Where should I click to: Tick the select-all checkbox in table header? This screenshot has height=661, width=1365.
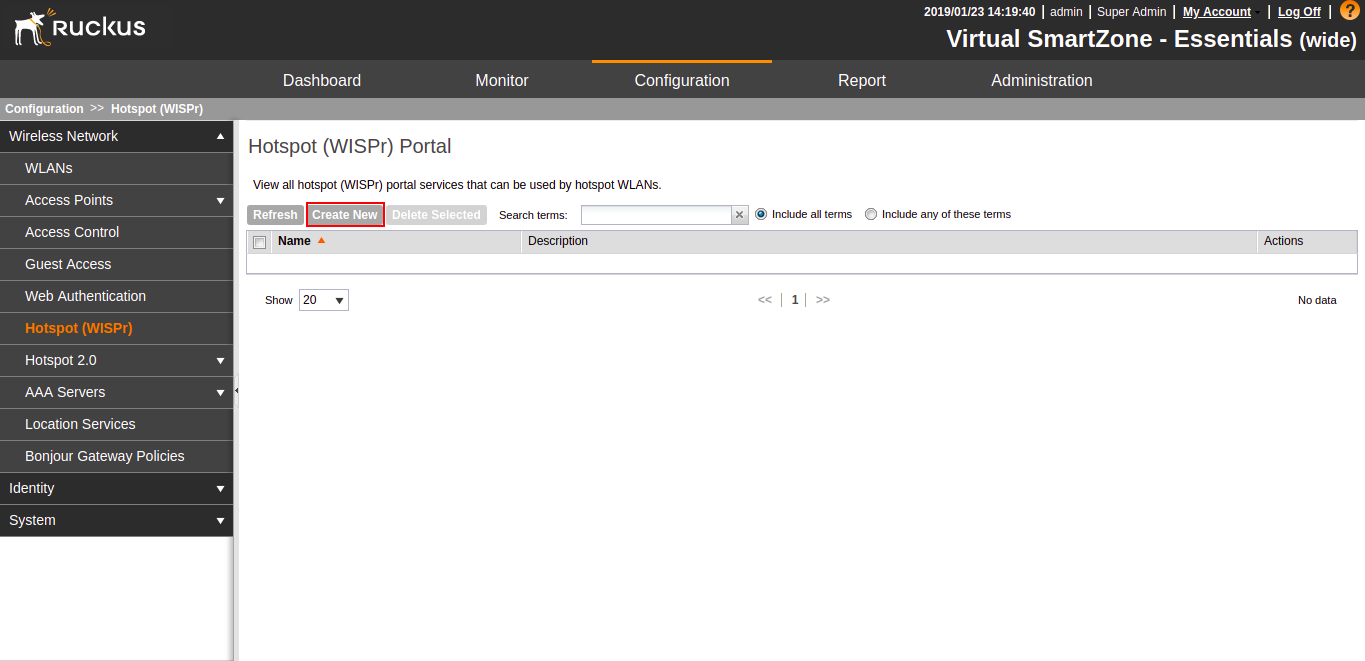(260, 242)
